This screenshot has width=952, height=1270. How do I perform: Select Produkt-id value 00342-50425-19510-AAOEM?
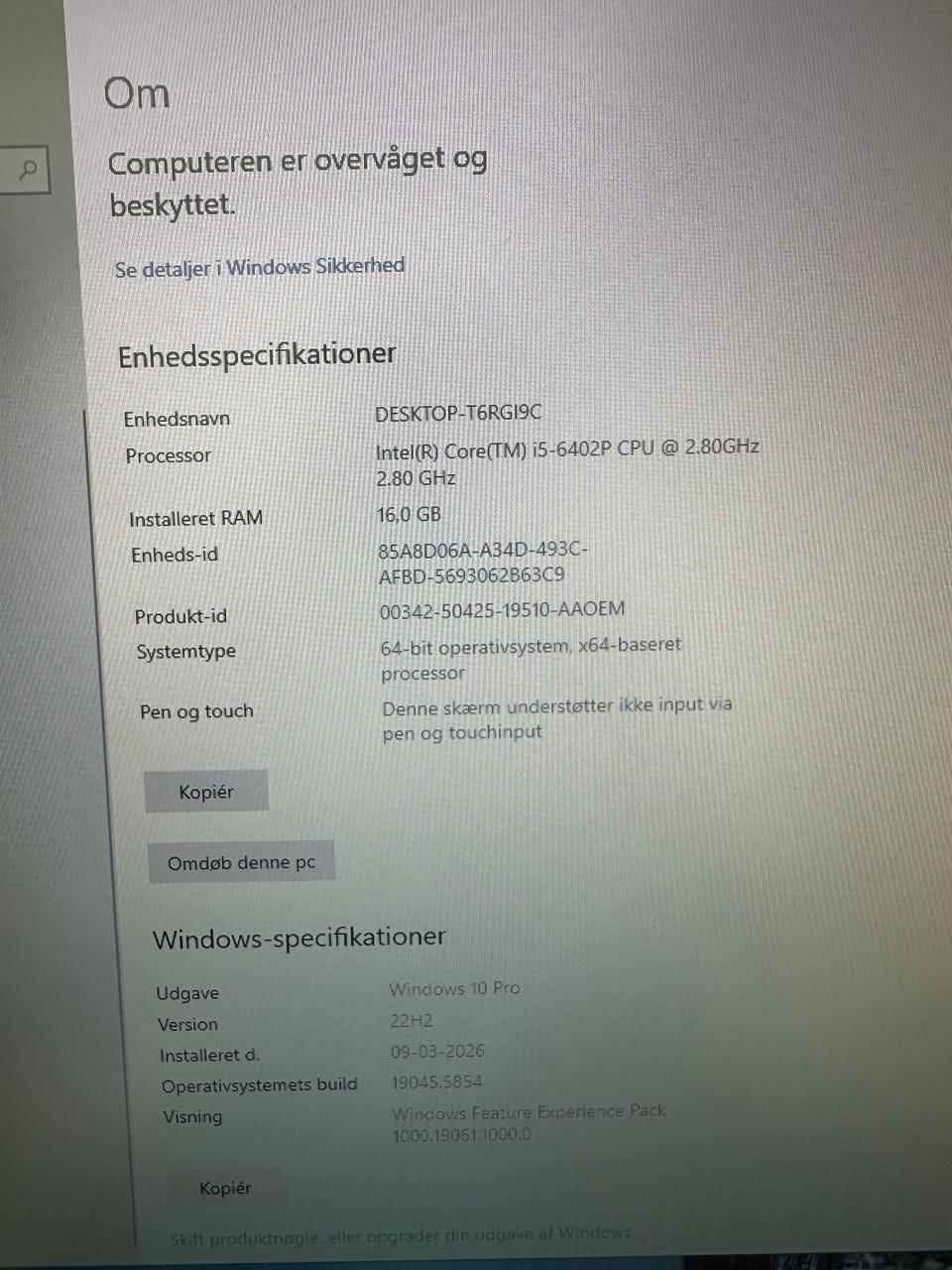point(502,610)
